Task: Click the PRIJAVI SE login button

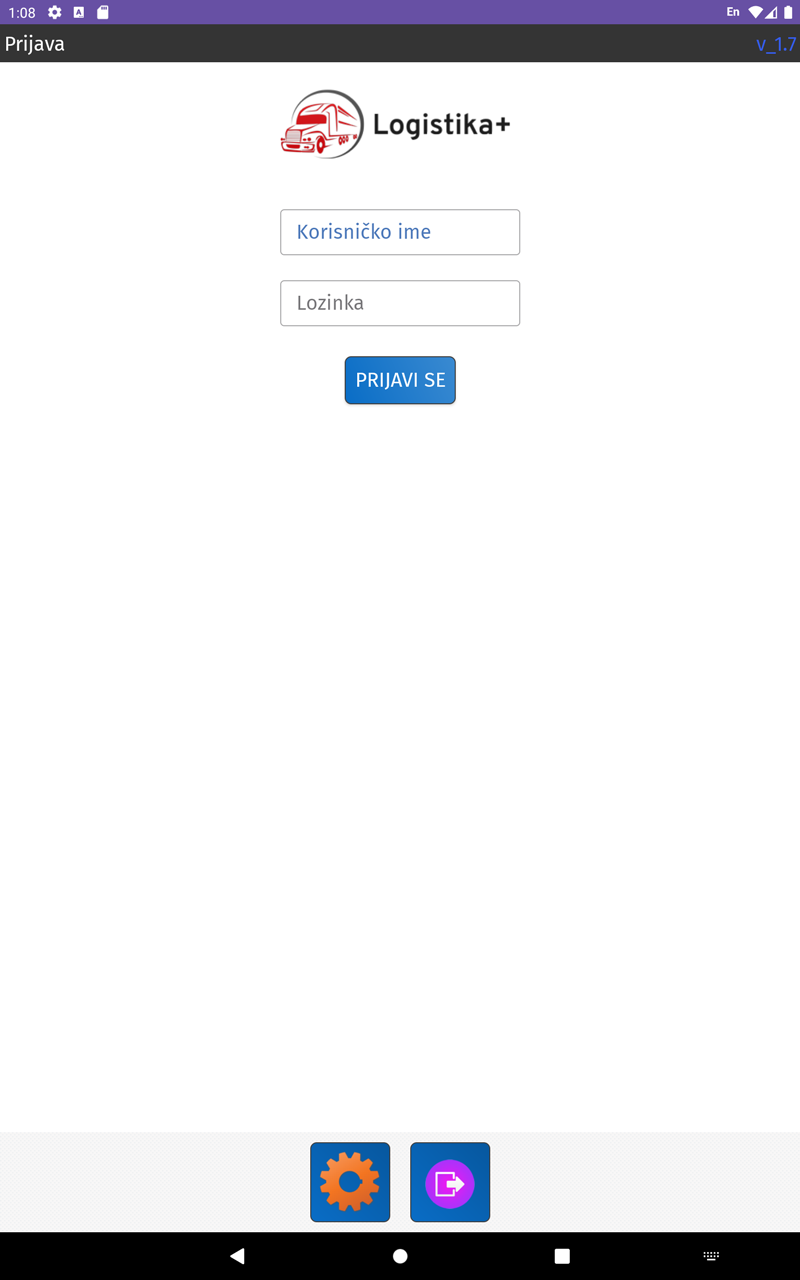Action: (400, 380)
